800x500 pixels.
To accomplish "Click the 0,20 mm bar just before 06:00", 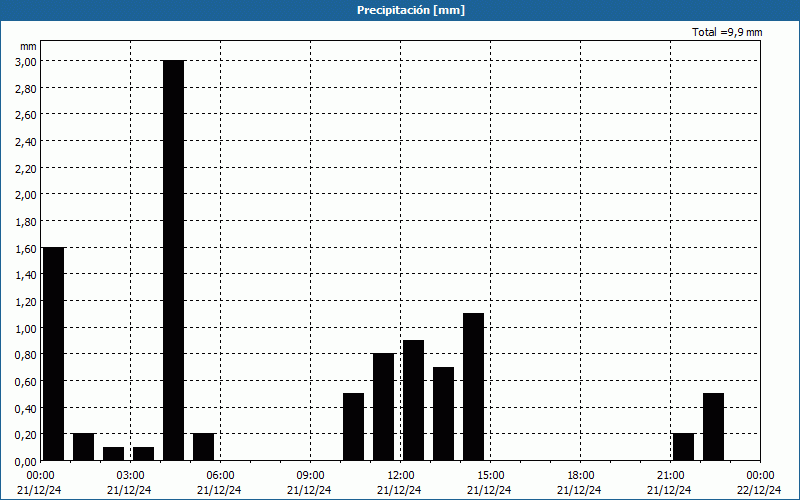I will pyautogui.click(x=204, y=446).
